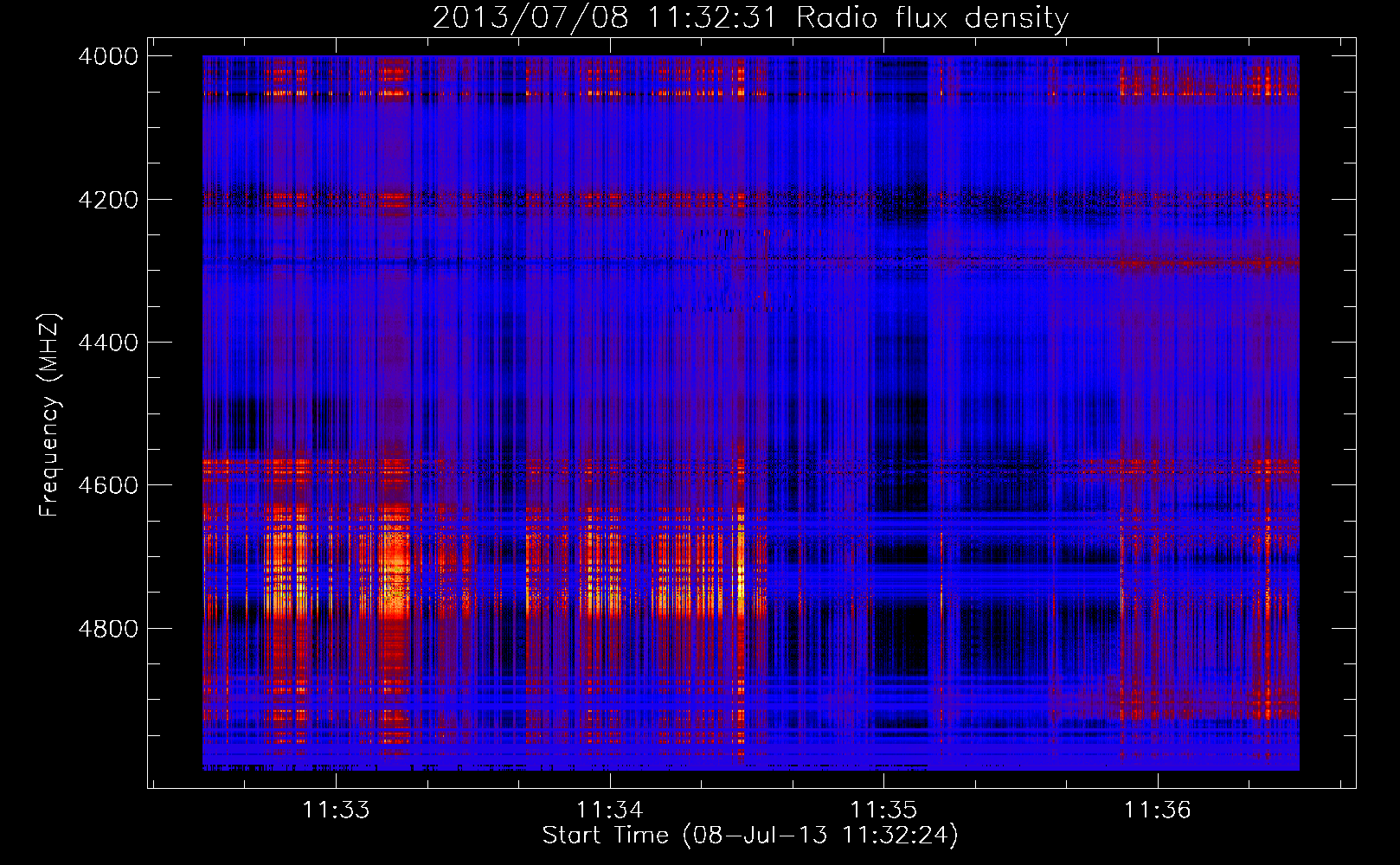Viewport: 1400px width, 865px height.
Task: Select the 4200 frequency axis label
Action: pyautogui.click(x=108, y=200)
